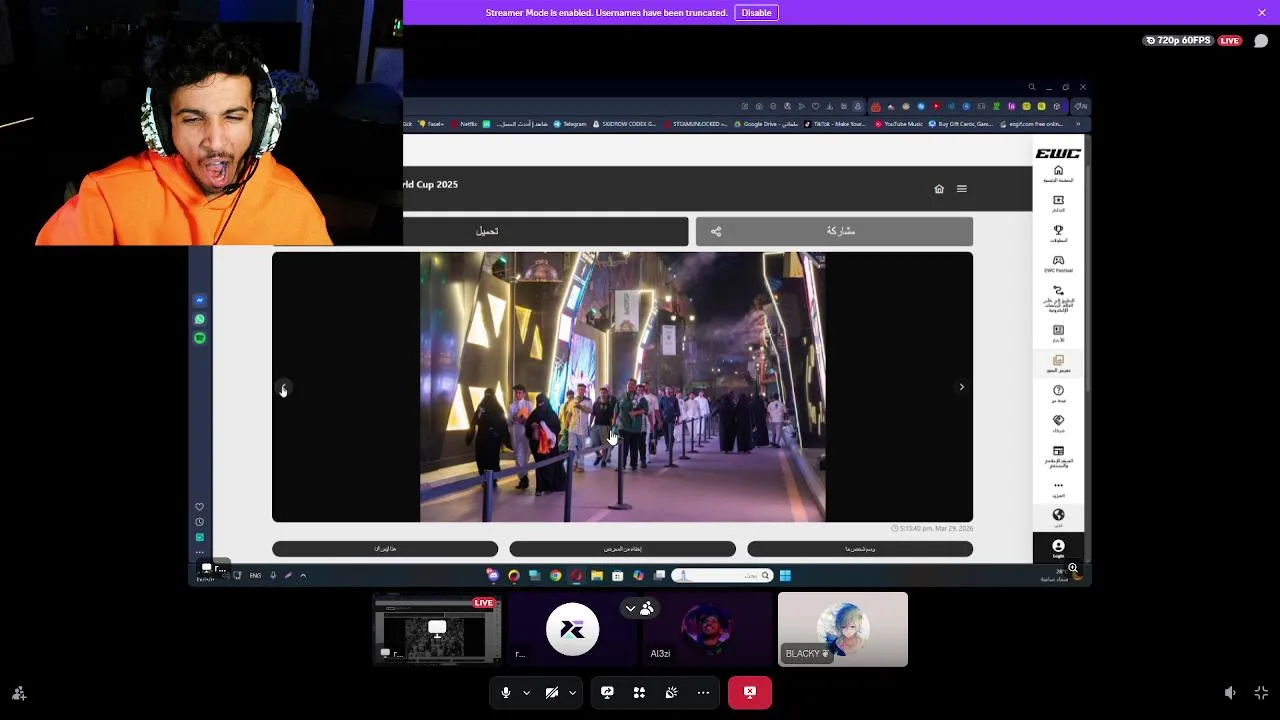Open Chrome from the streamed taskbar
Screen dimensions: 1280x720
pyautogui.click(x=555, y=575)
